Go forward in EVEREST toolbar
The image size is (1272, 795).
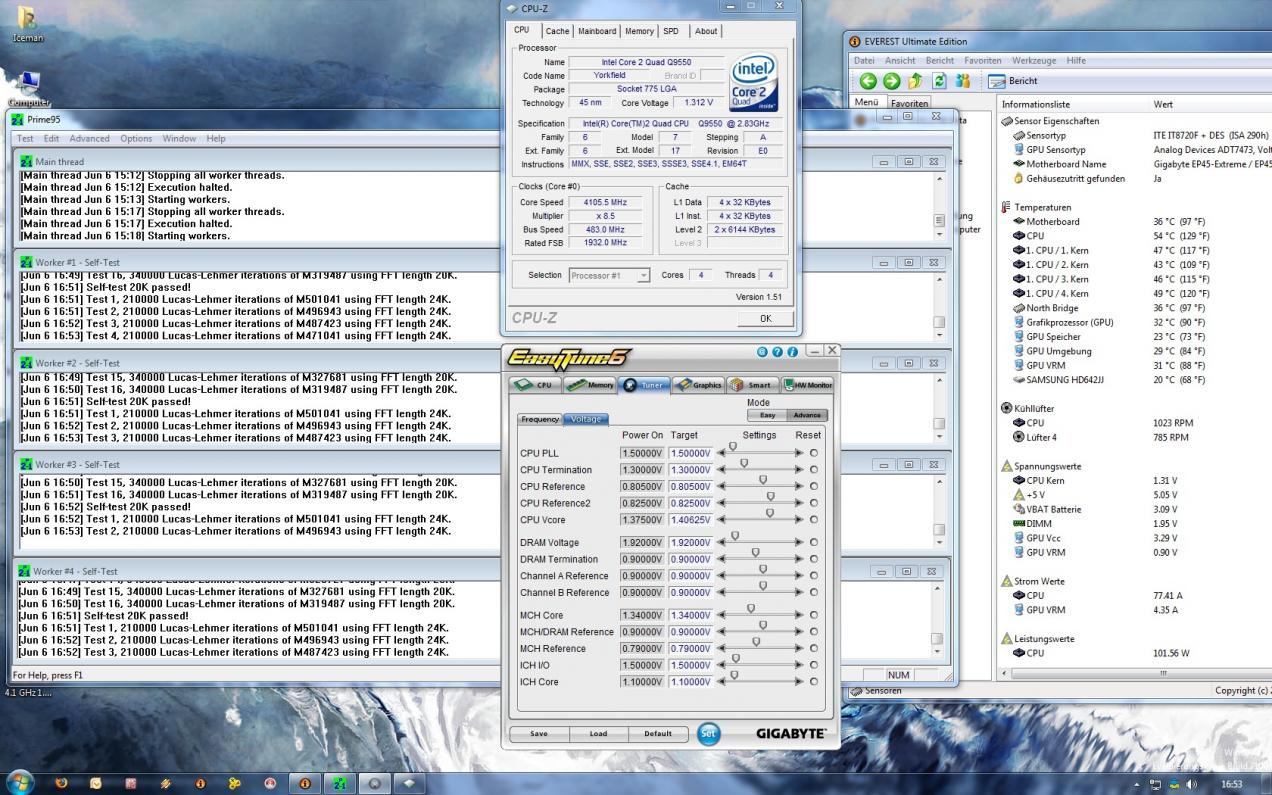pos(890,81)
